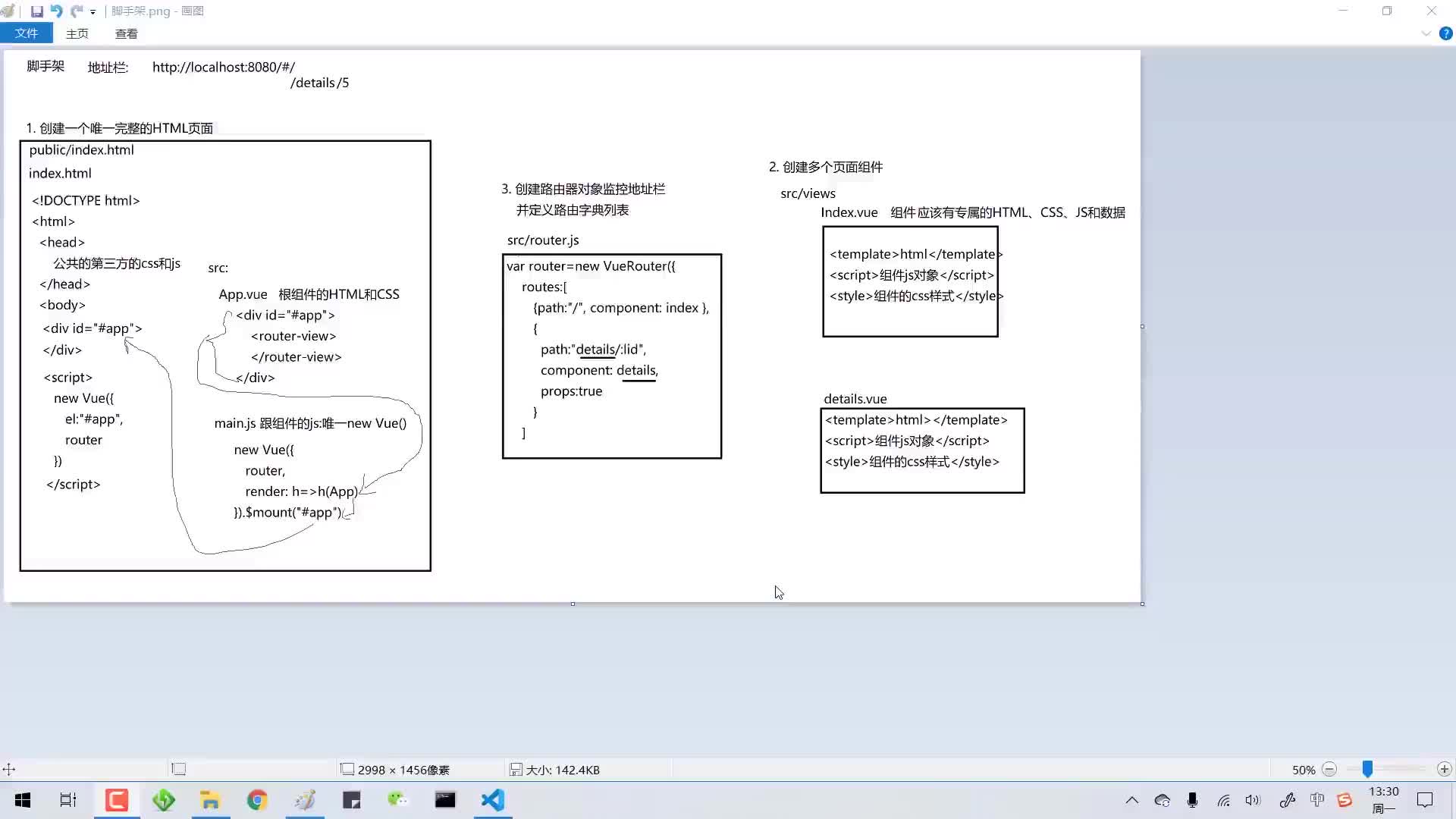Undo the last action
Image resolution: width=1456 pixels, height=819 pixels.
pos(57,11)
